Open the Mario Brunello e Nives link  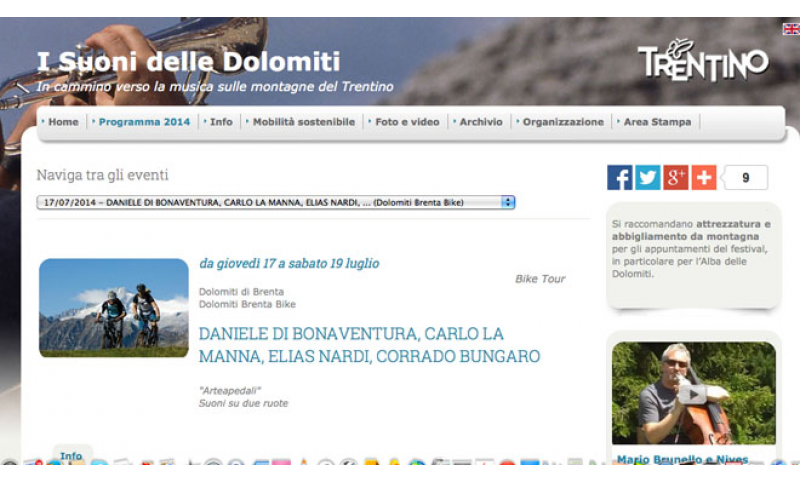point(682,459)
